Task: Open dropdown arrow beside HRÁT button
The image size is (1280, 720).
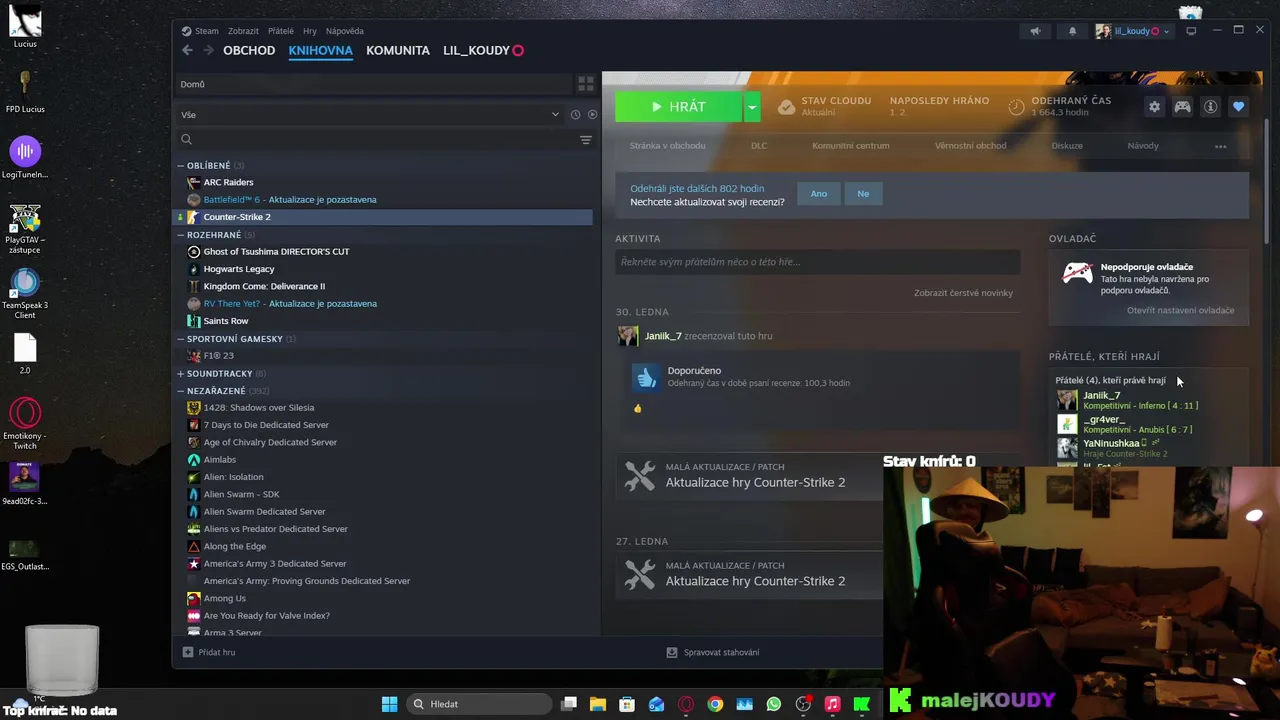Action: [x=752, y=107]
